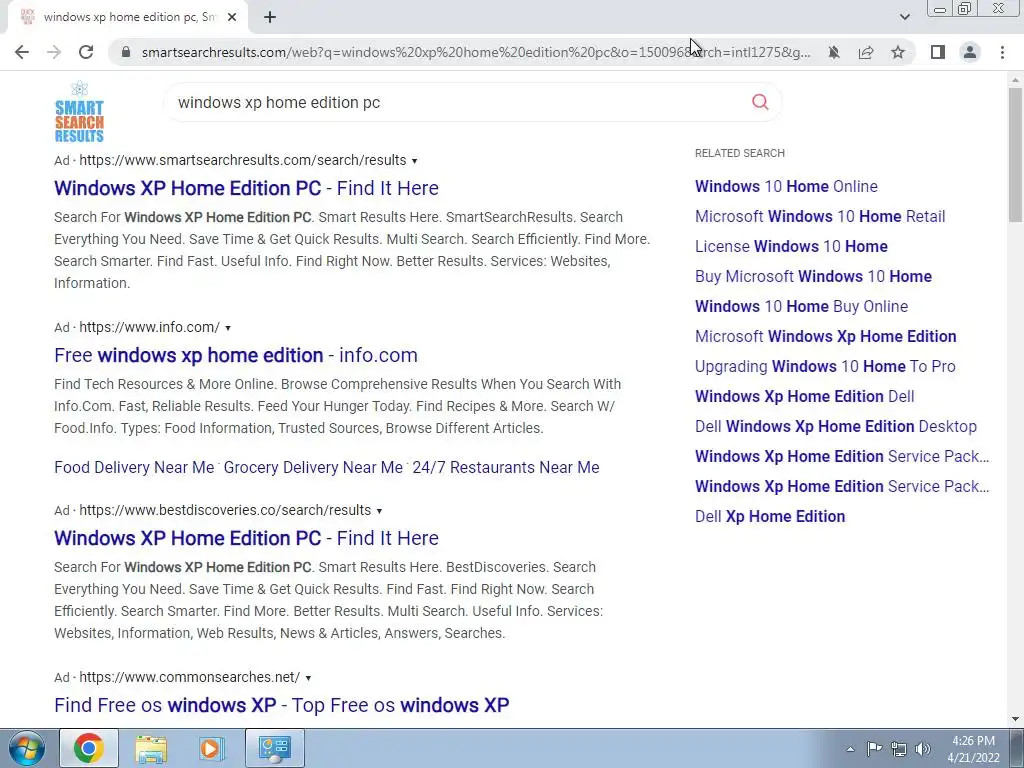Click the browser forward arrow

tap(54, 52)
